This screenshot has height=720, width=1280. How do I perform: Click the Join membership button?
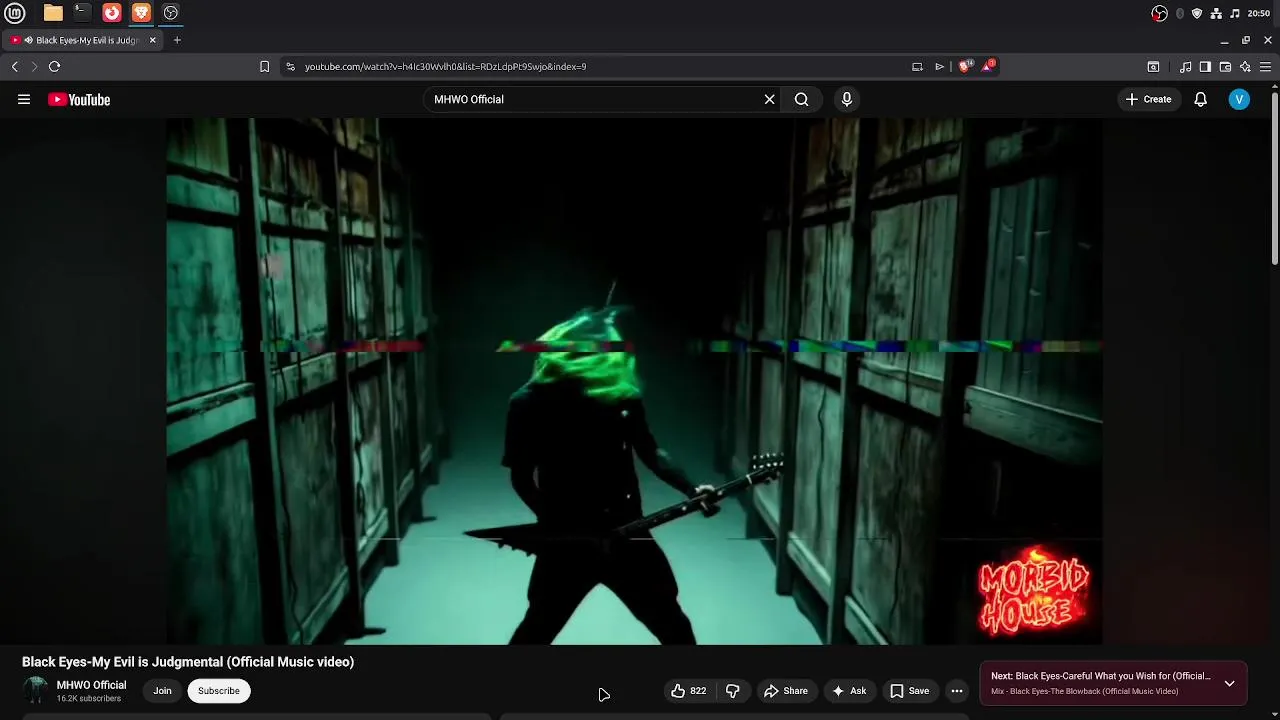tap(162, 691)
